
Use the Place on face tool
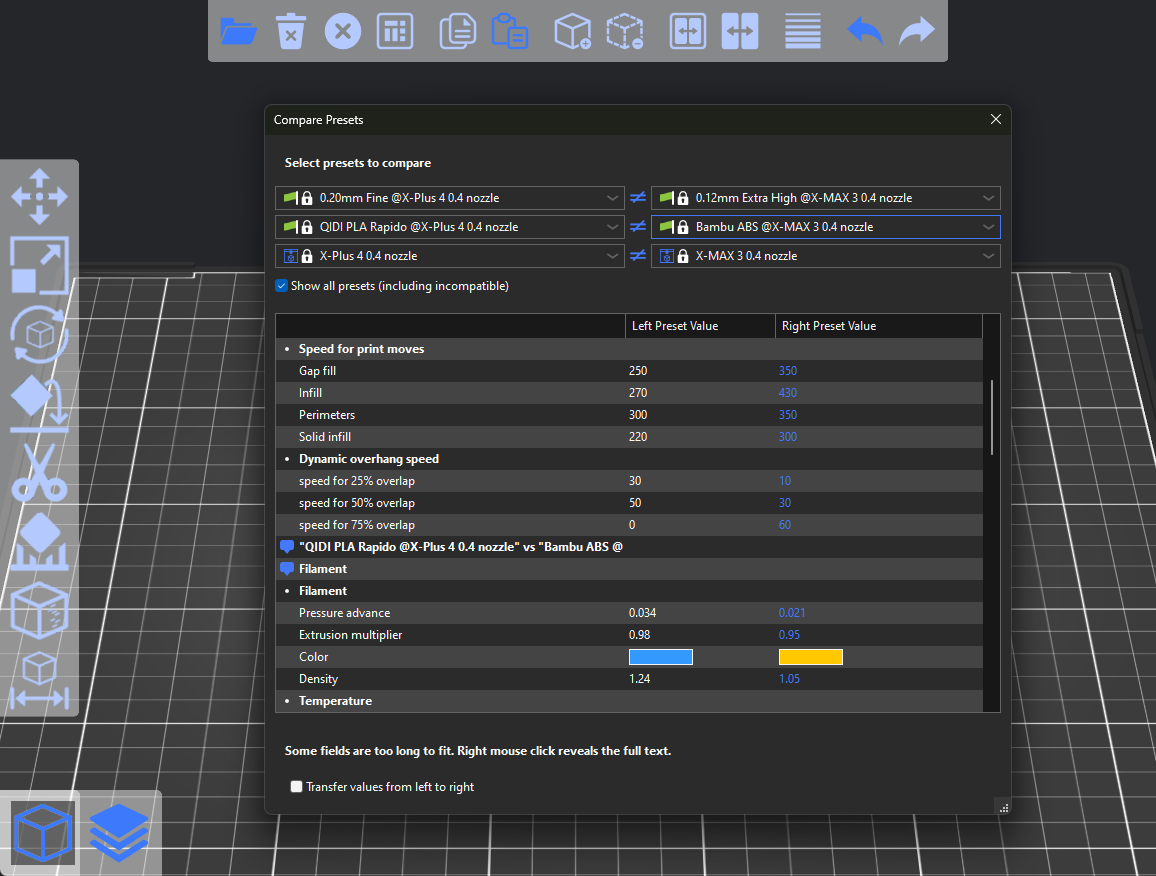click(40, 400)
